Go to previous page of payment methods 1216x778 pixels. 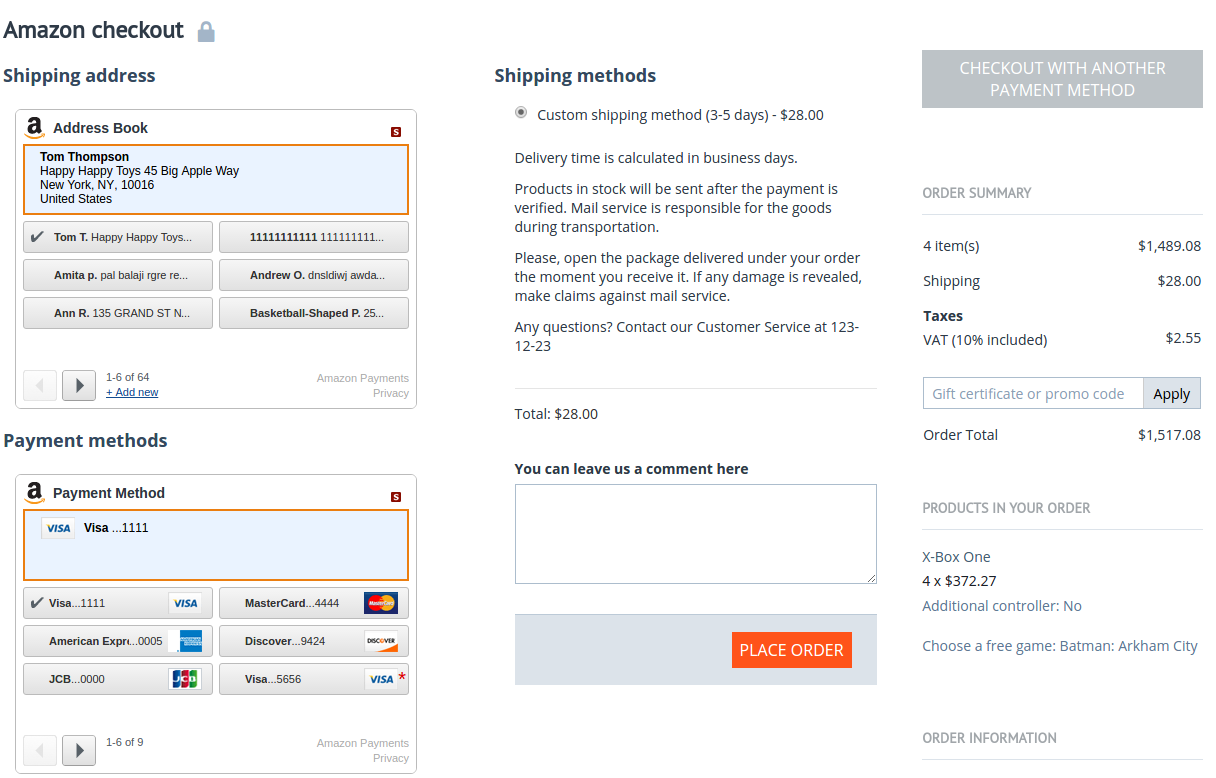40,750
